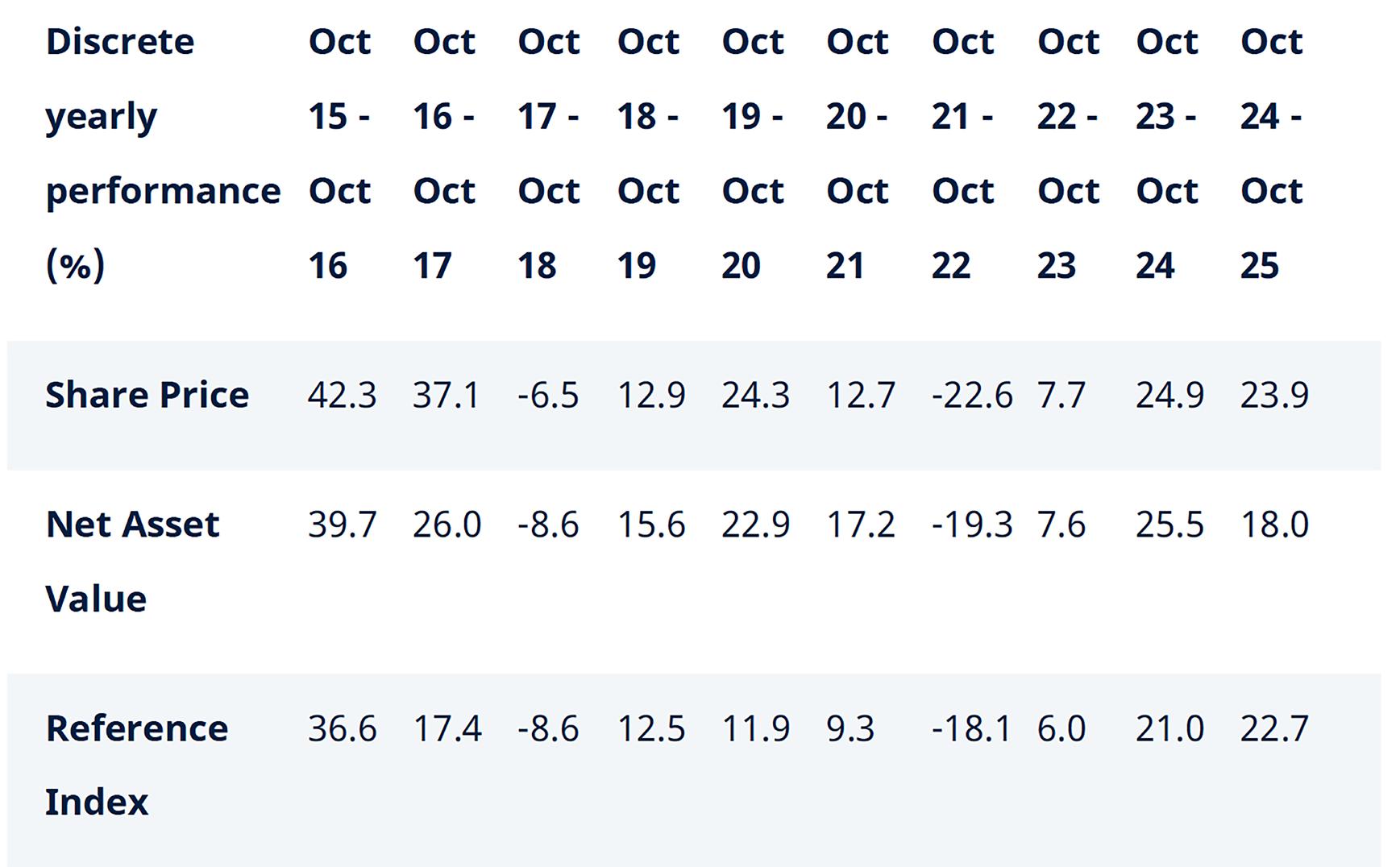Image resolution: width=1400 pixels, height=867 pixels.
Task: Click Reference Index value 22.7
Action: click(x=1274, y=729)
